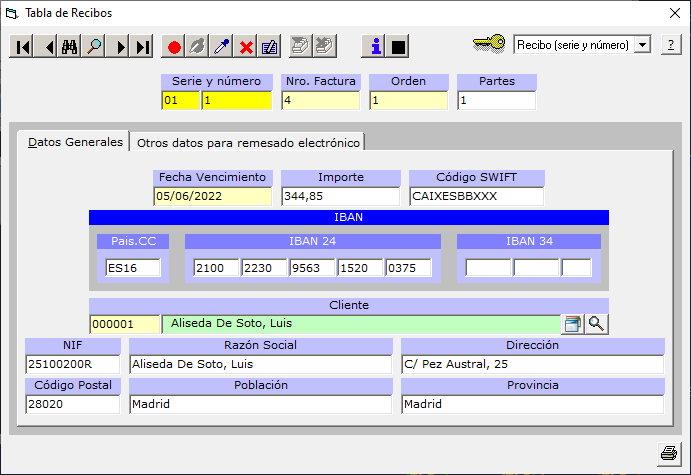The height and width of the screenshot is (475, 691).
Task: Click the Importe amount field
Action: click(x=340, y=196)
